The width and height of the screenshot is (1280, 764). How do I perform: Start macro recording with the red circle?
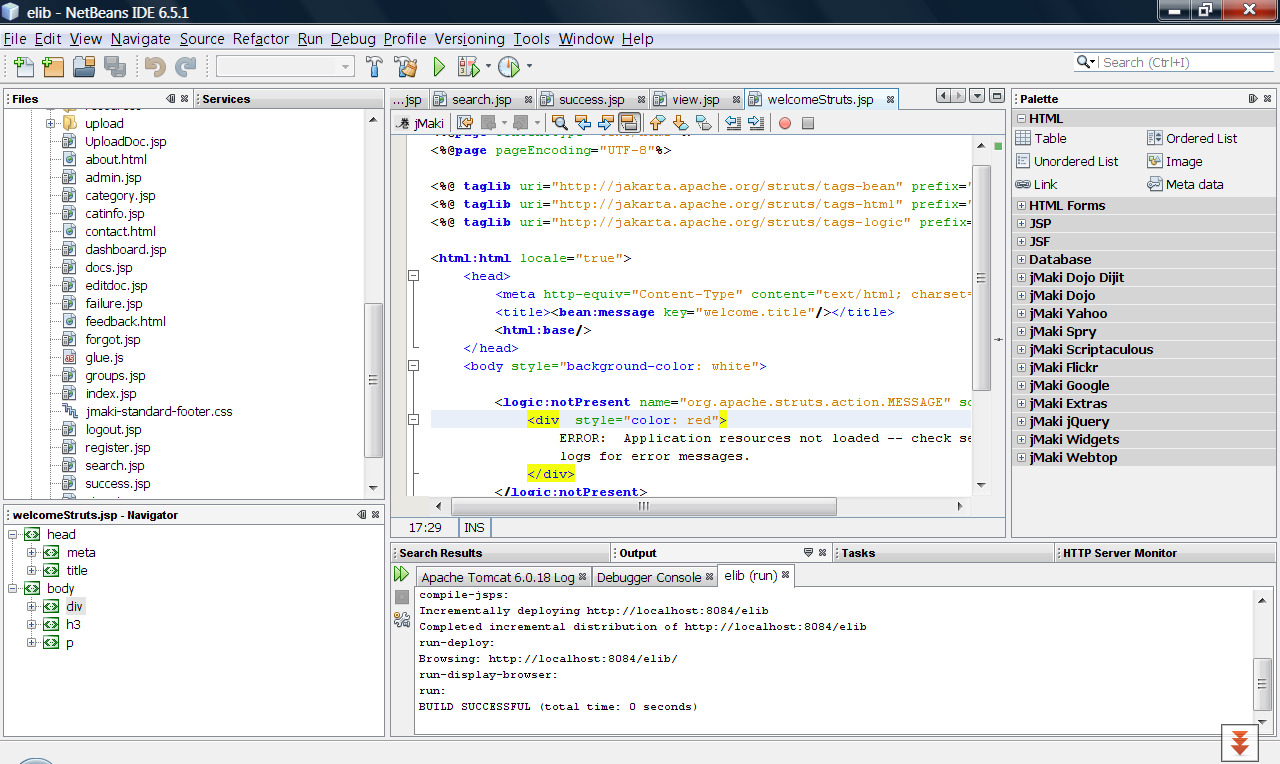(x=785, y=124)
